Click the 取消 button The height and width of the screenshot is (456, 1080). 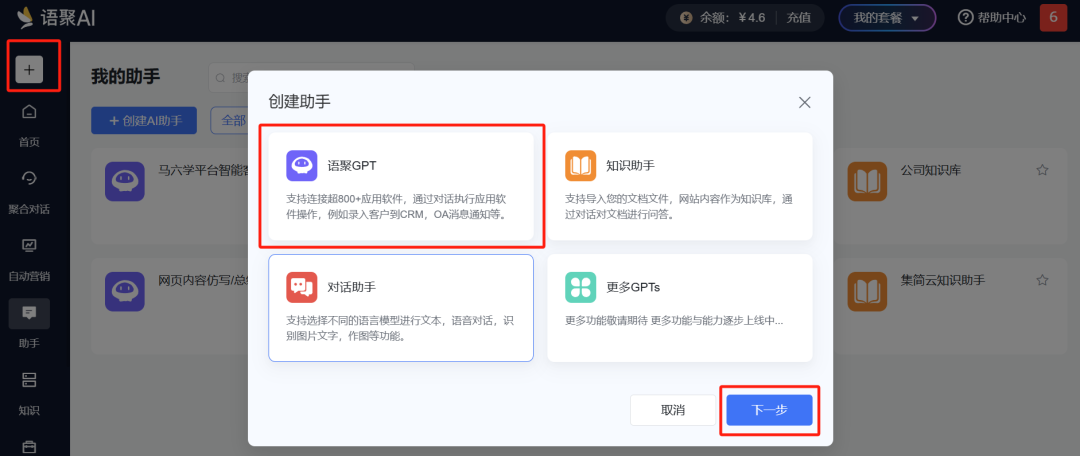point(673,410)
